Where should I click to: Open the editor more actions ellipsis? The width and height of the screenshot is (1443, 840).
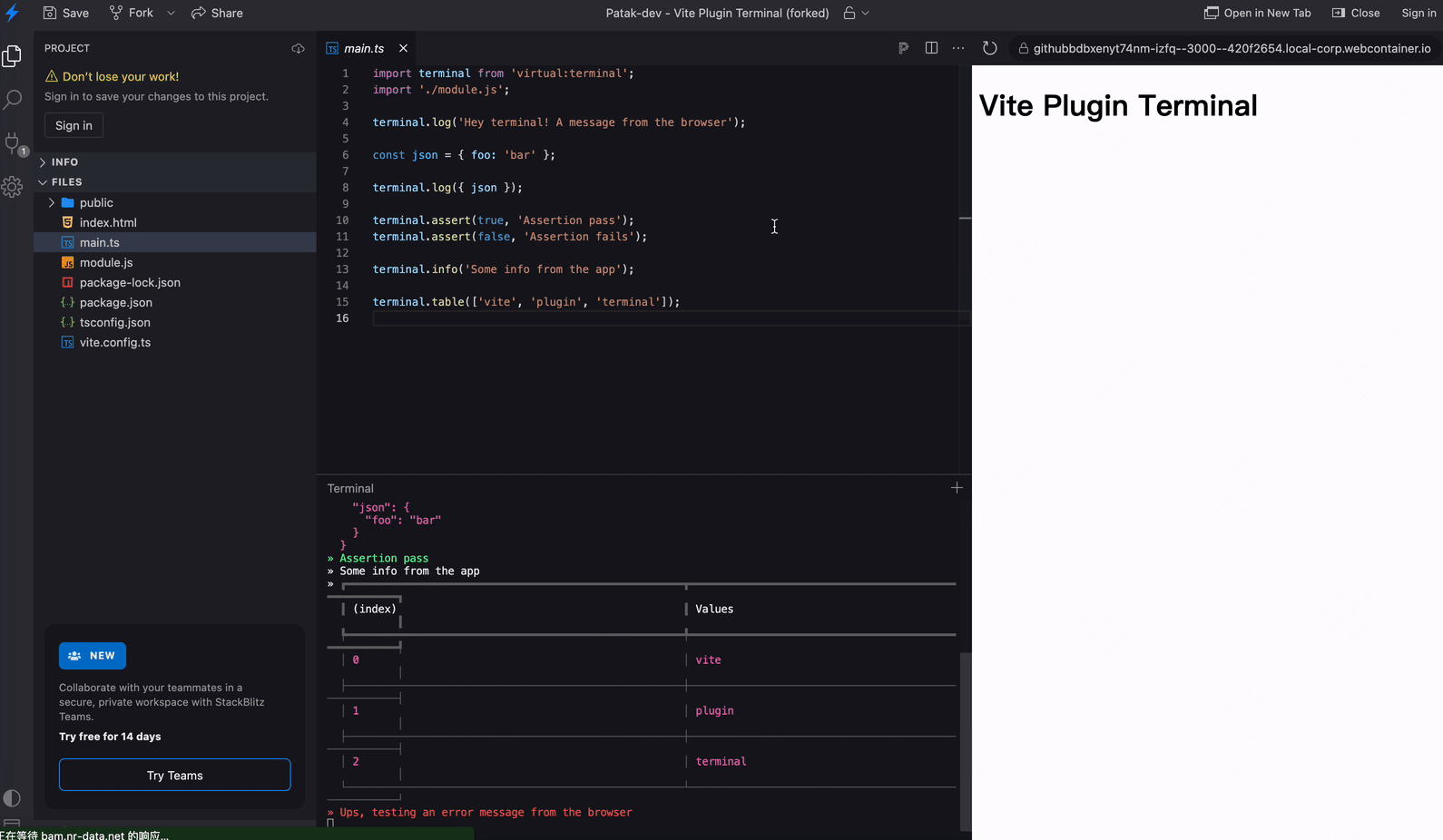pos(958,48)
